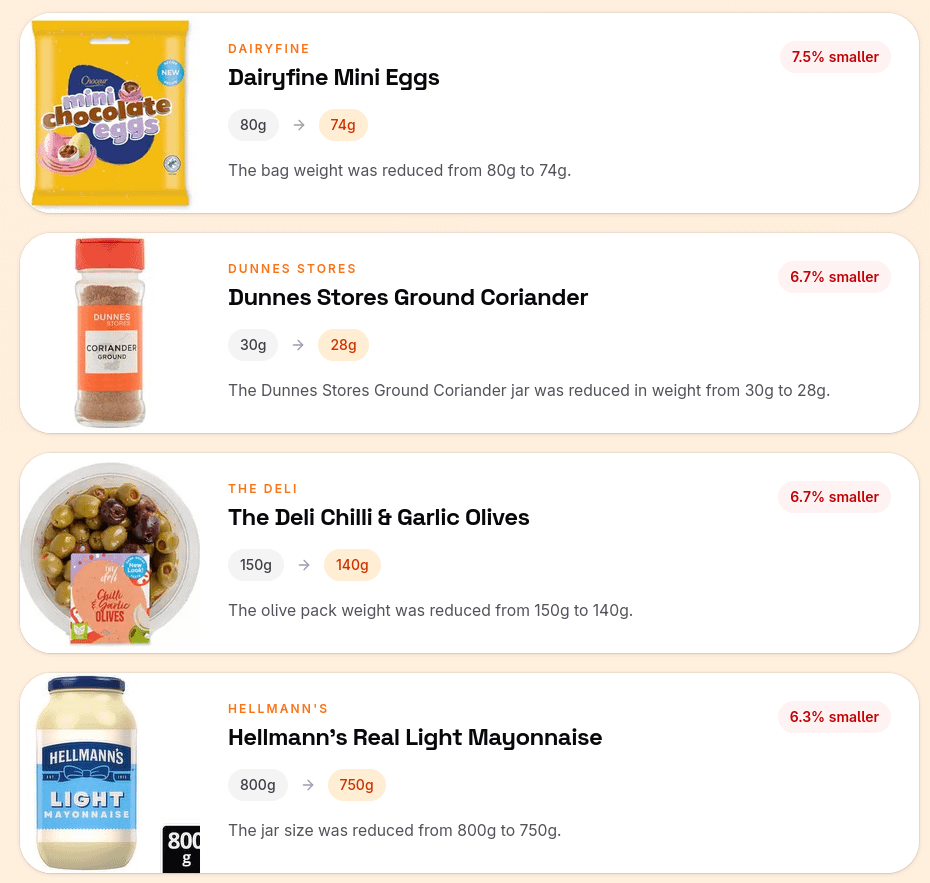This screenshot has width=930, height=883.
Task: Click the DUNNES STORES brand label
Action: coord(292,269)
